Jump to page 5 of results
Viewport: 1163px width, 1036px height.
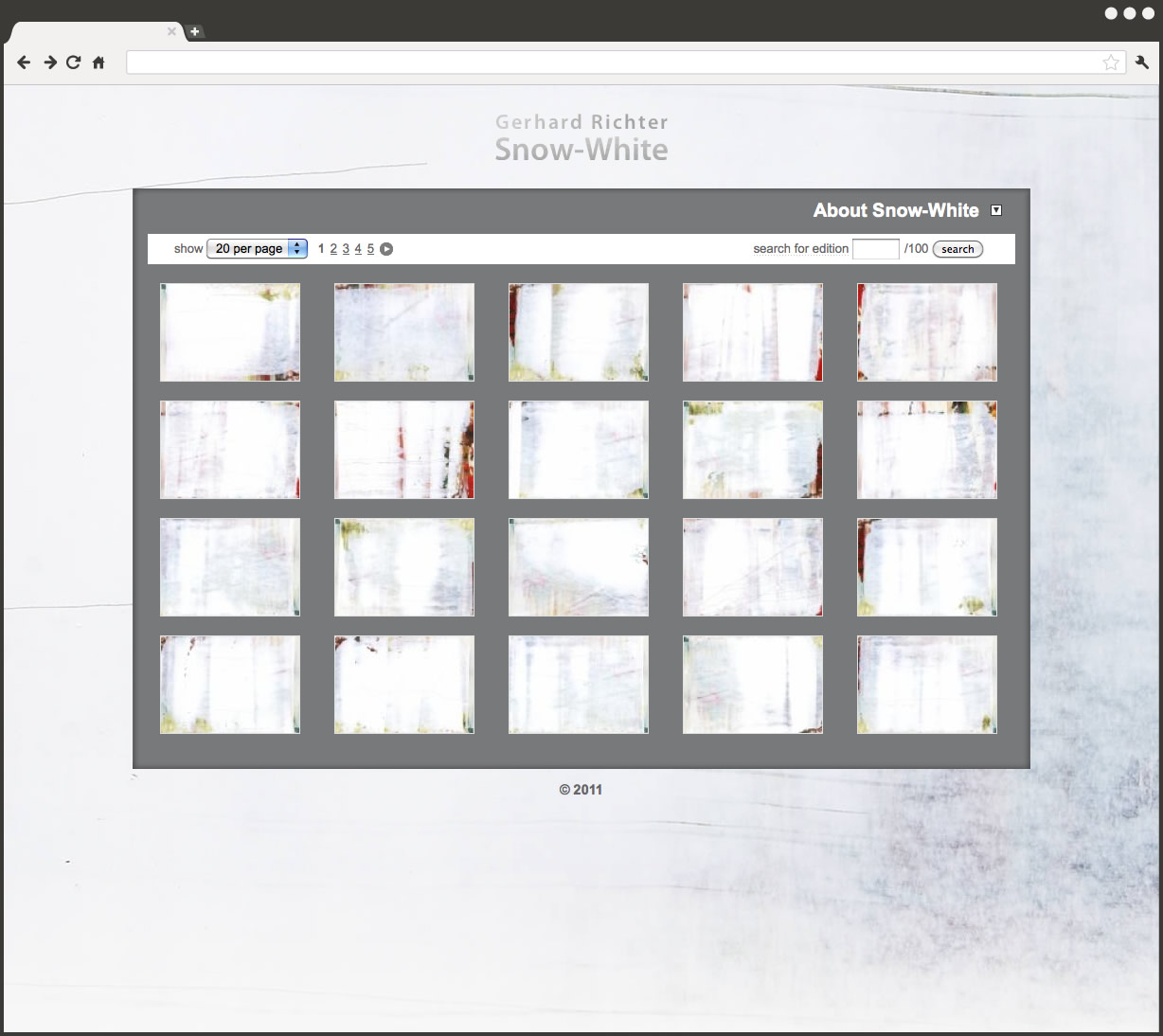370,249
